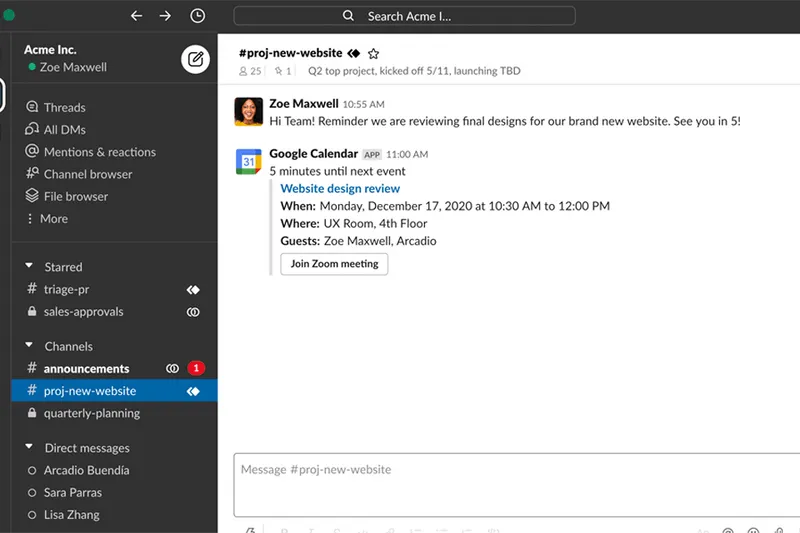Click the lock icon beside quarterly-planning
800x533 pixels.
[x=32, y=413]
